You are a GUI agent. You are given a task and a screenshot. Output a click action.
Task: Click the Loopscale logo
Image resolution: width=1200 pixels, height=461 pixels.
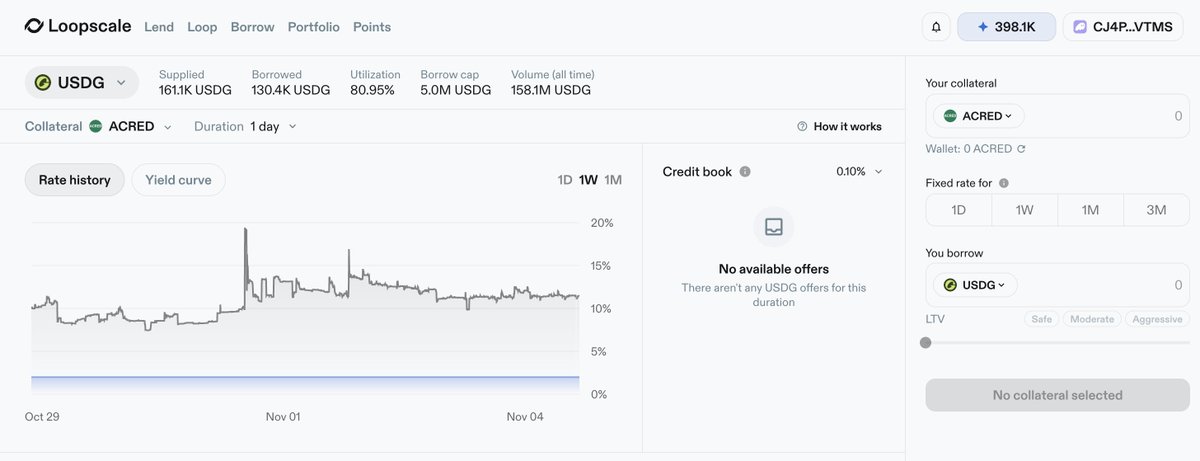tap(77, 27)
